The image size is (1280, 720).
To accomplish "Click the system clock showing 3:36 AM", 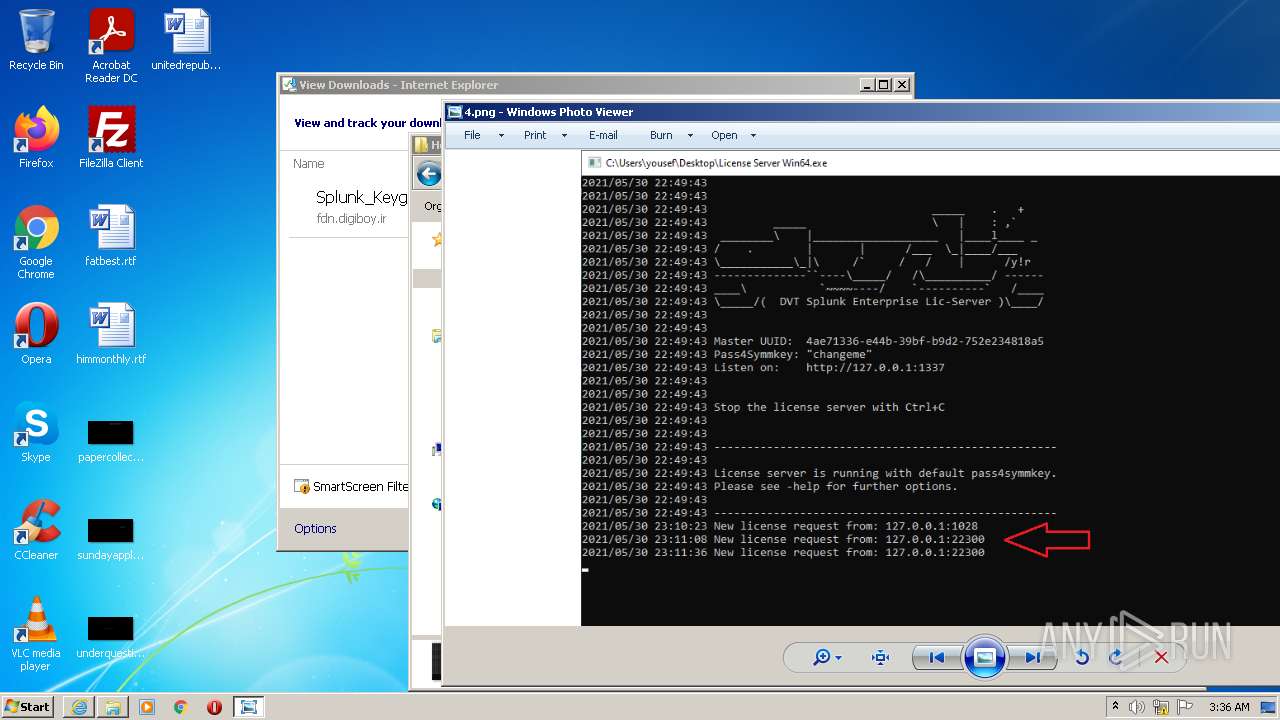I will [1229, 707].
